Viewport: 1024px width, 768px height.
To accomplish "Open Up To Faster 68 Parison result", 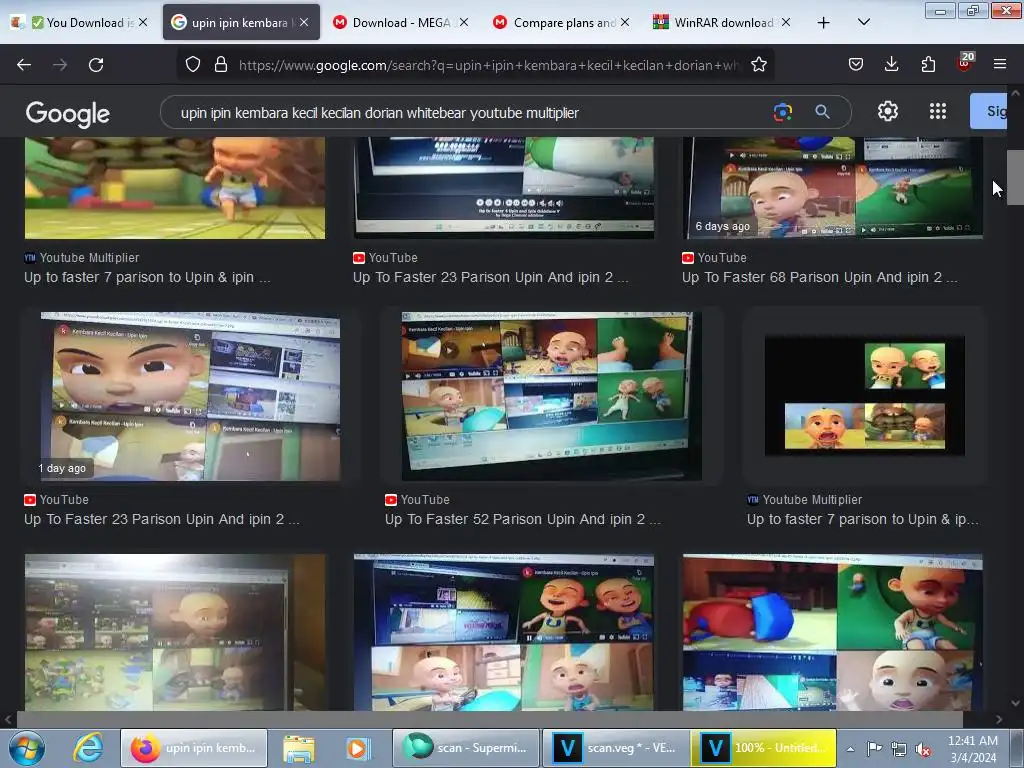I will [x=820, y=278].
